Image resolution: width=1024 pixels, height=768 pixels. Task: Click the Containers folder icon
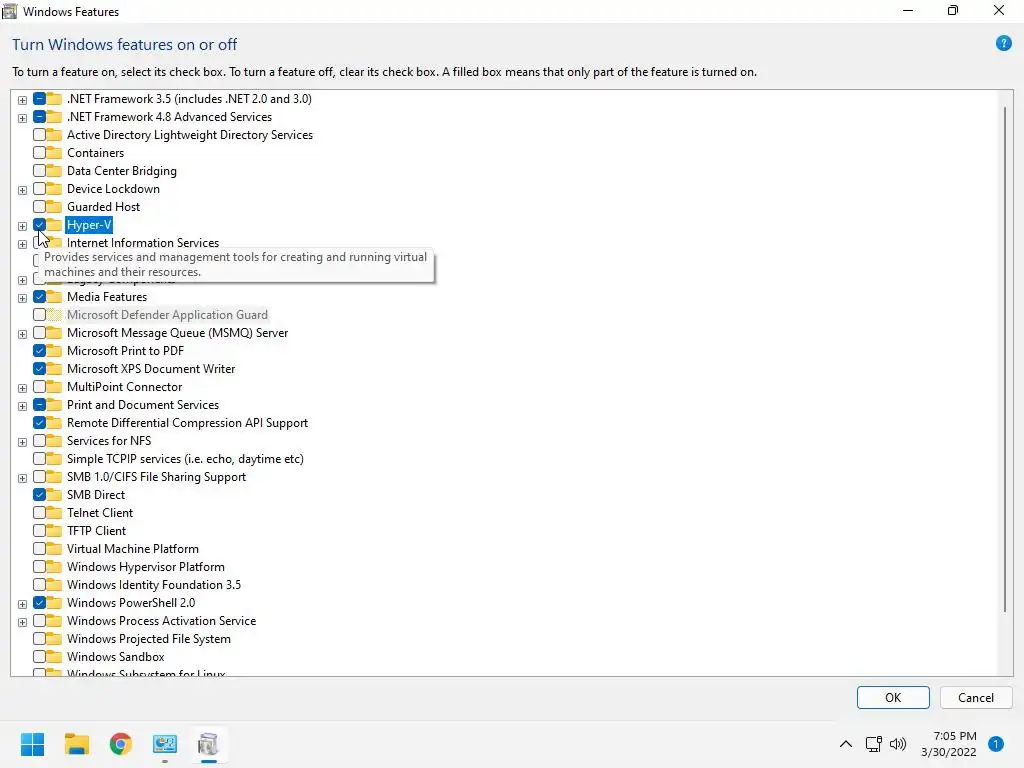54,153
